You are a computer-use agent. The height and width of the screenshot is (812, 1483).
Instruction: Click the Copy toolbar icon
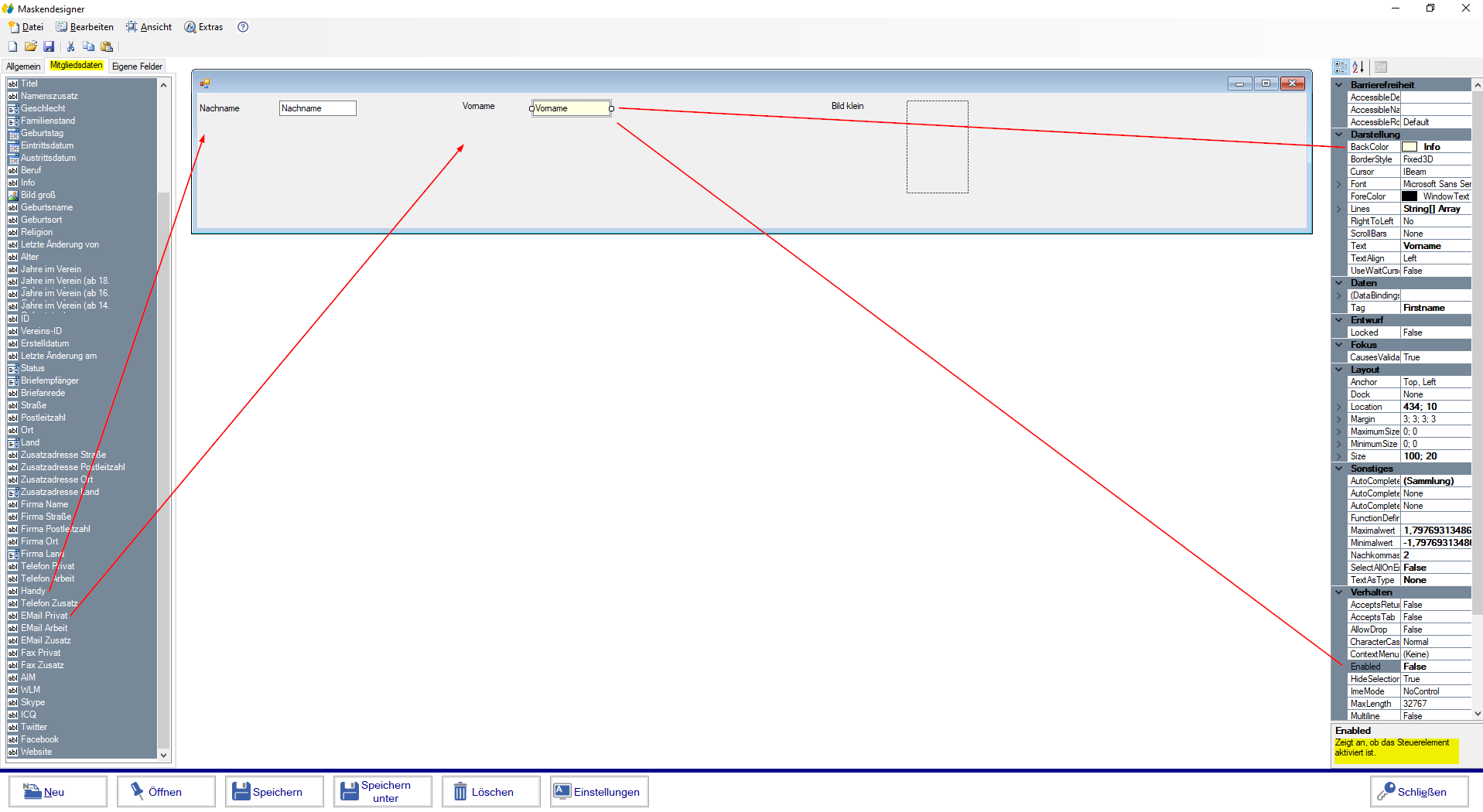(88, 46)
